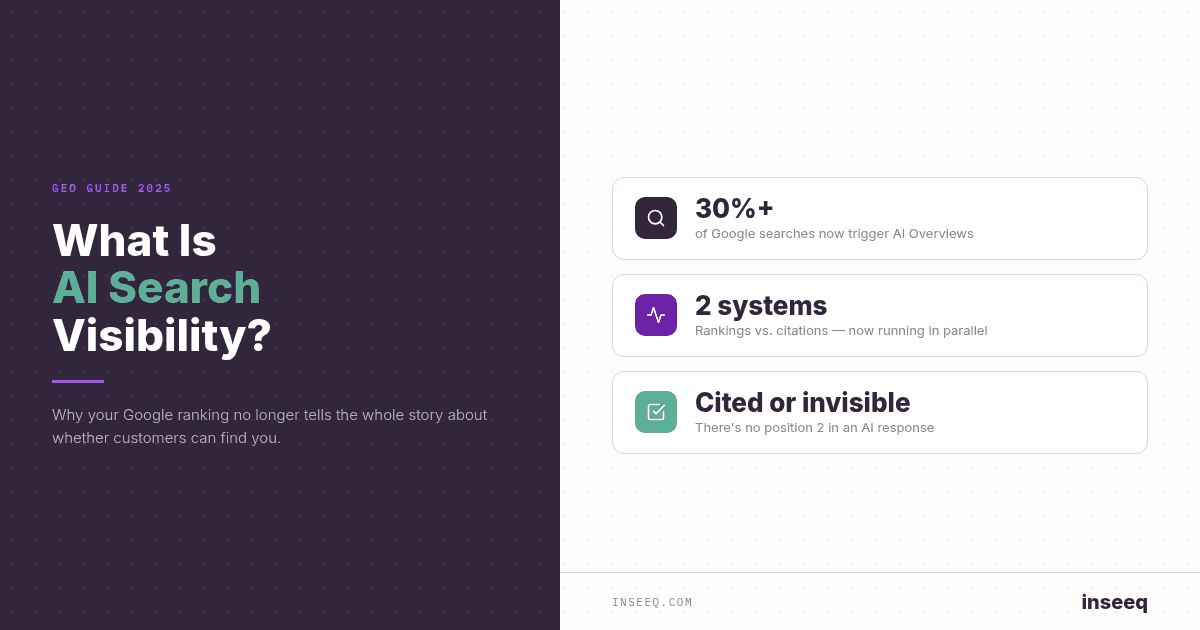Select the "2 systems" card heading
The width and height of the screenshot is (1200, 630).
(x=761, y=305)
